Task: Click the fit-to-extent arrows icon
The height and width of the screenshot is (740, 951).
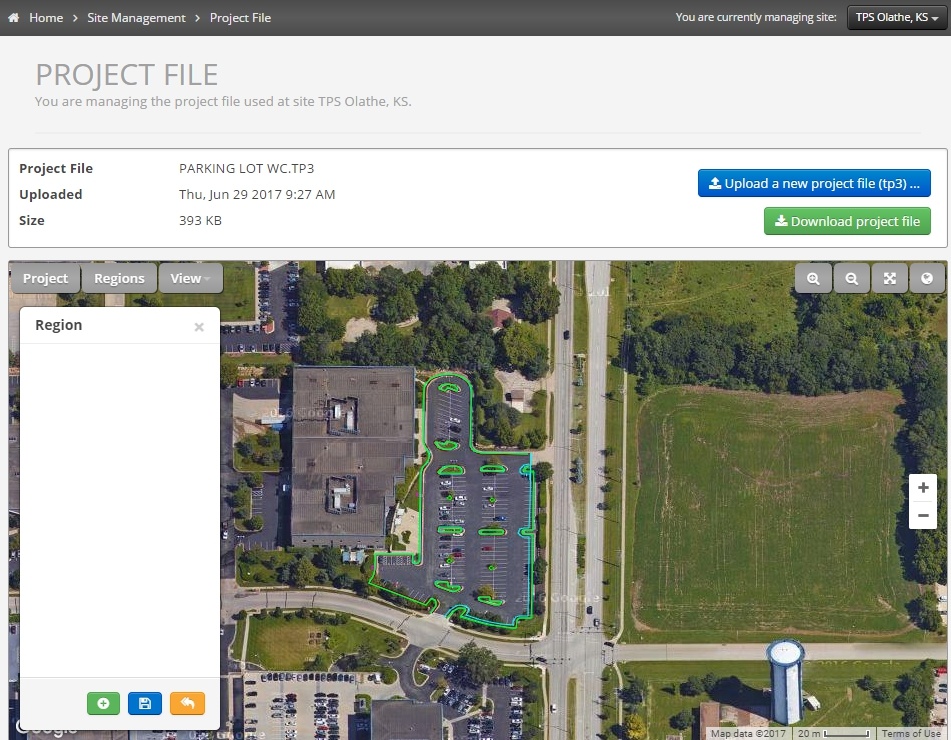Action: coord(889,278)
